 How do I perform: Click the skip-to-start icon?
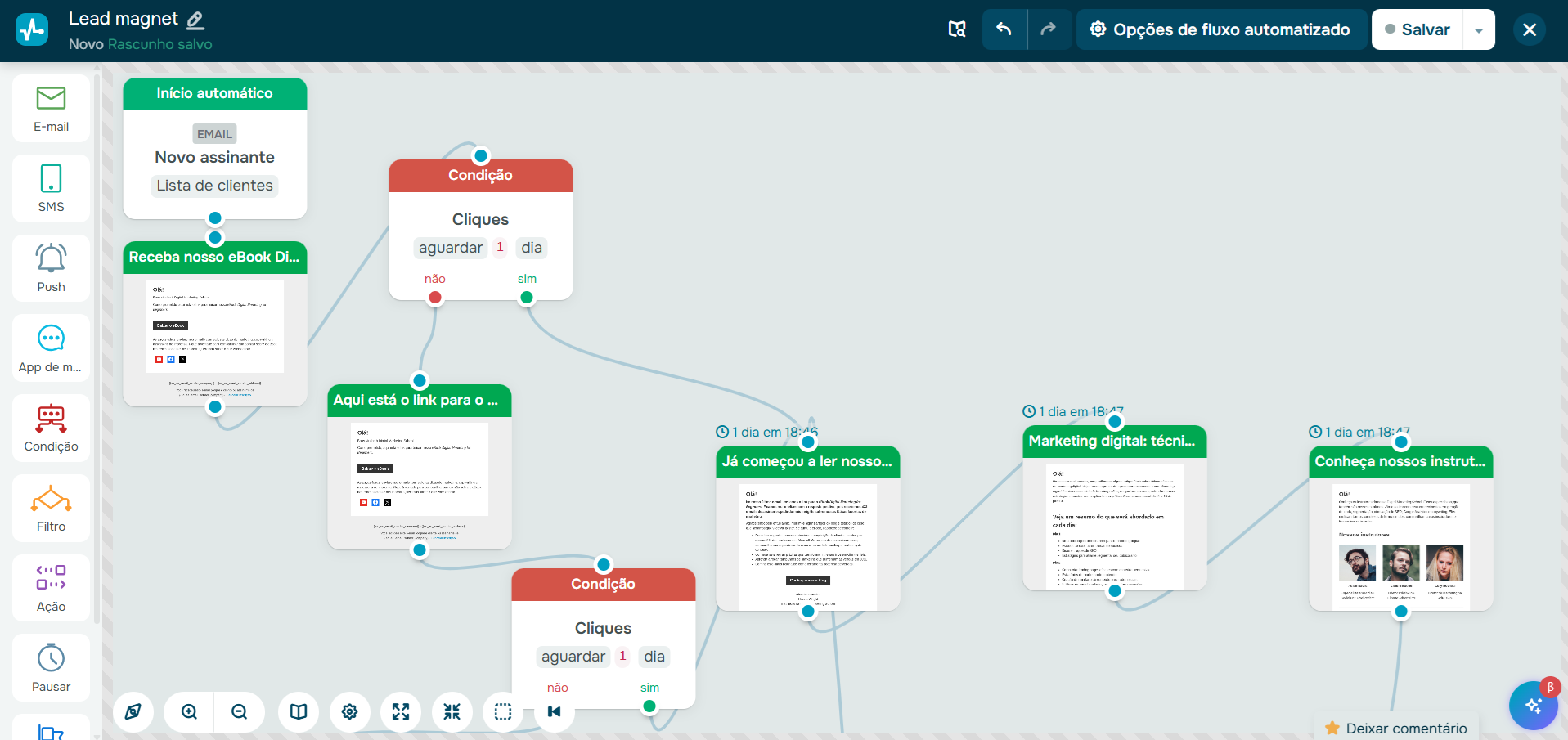click(x=554, y=711)
